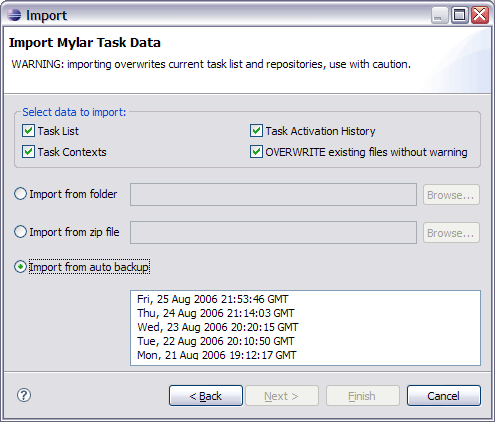Minimize the Import dialog window
Screen dimensions: 495x422
pyautogui.click(x=440, y=15)
